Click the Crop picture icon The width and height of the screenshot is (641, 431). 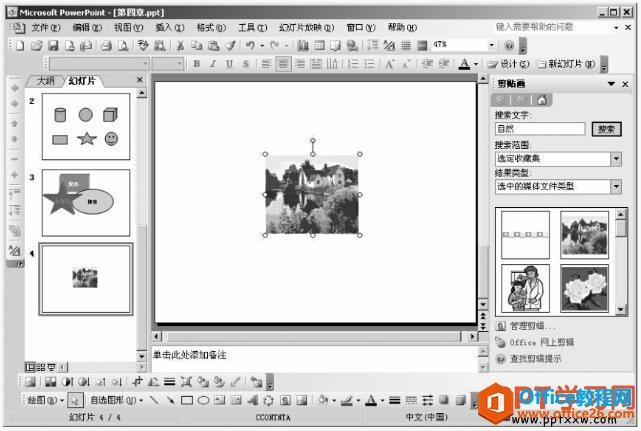point(138,382)
